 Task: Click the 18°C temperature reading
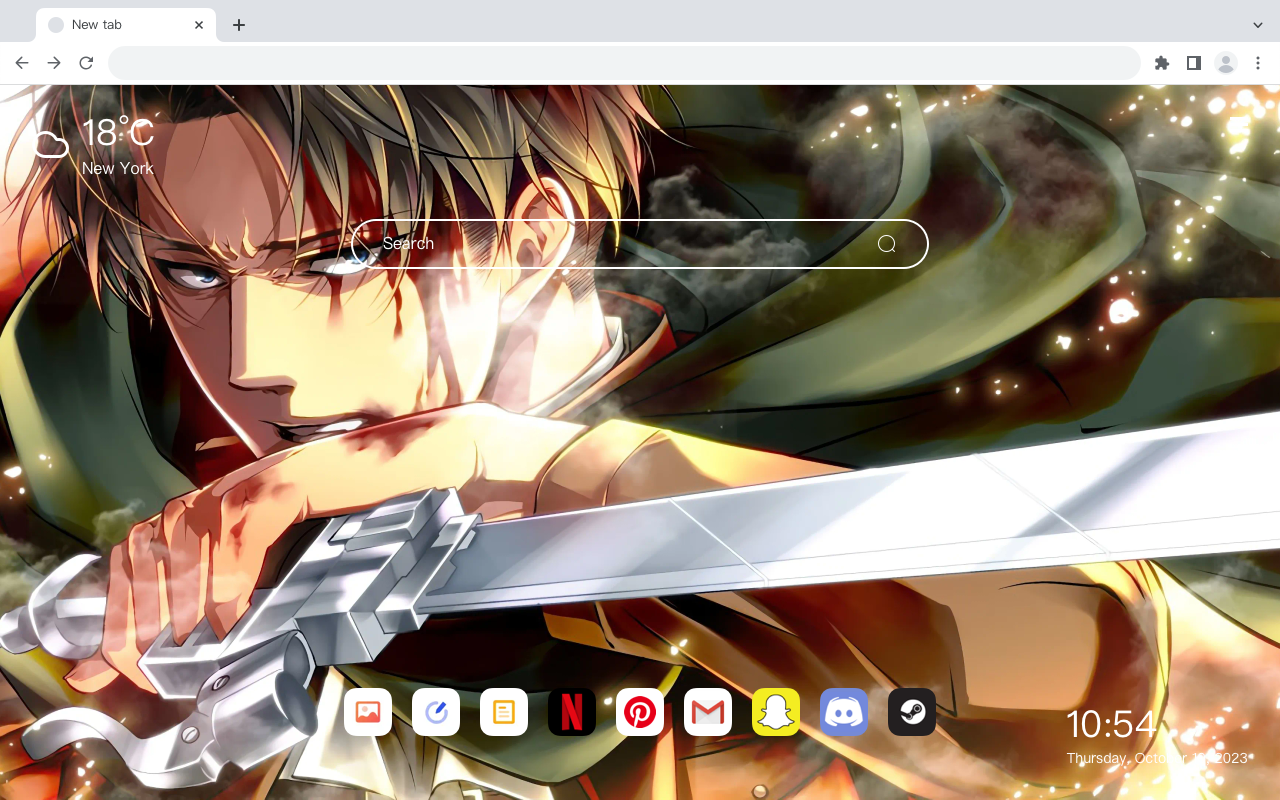118,133
